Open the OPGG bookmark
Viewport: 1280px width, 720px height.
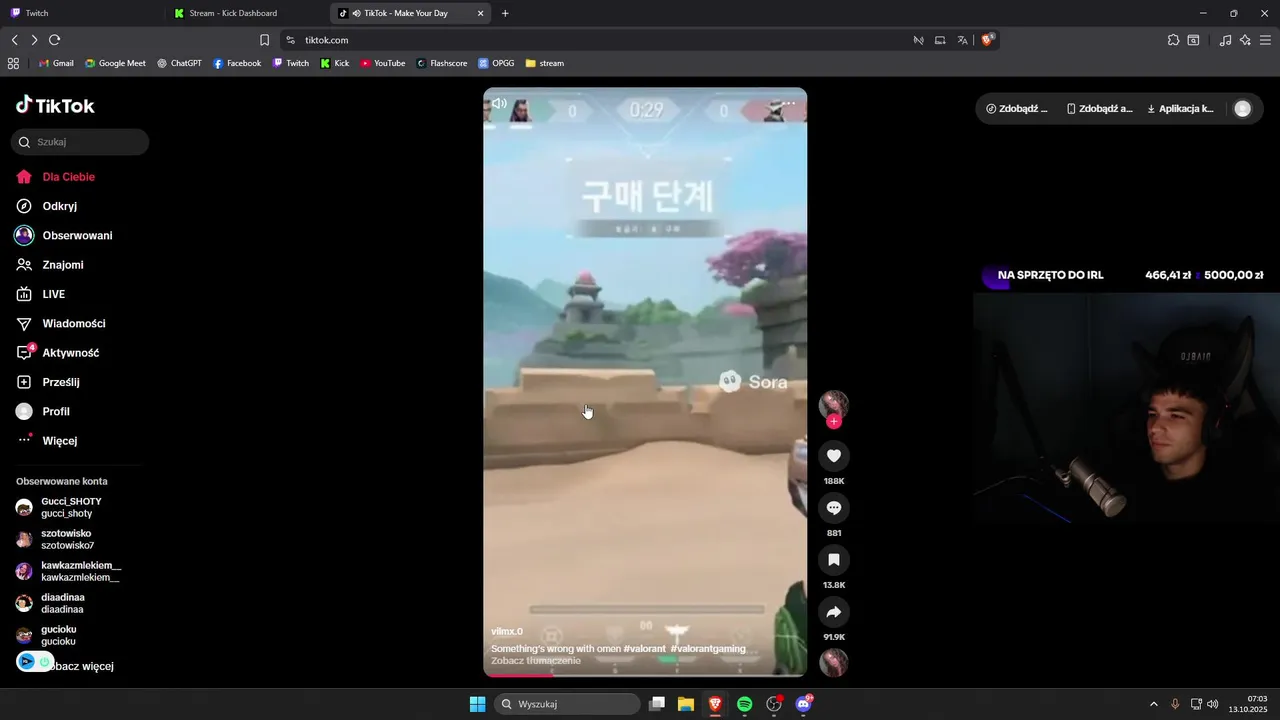click(496, 63)
